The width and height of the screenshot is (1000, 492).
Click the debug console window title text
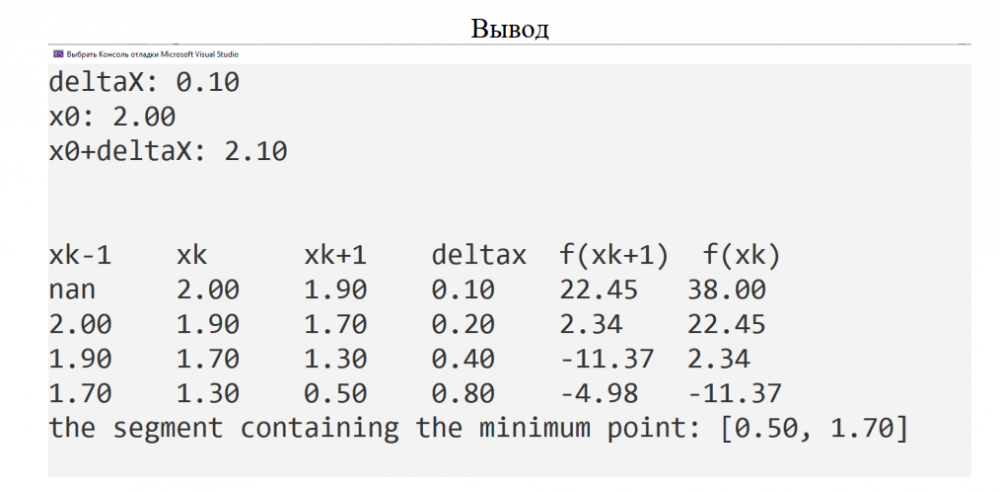152,54
